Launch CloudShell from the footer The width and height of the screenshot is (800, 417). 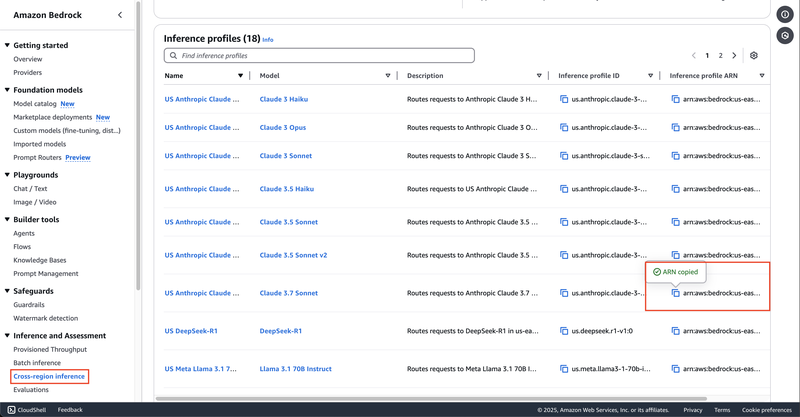27,410
